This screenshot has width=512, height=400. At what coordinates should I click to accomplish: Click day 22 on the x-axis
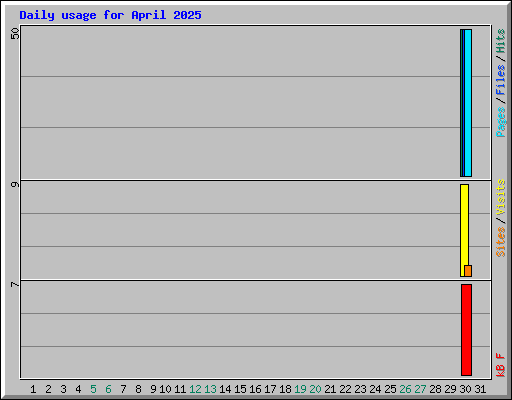(x=345, y=389)
